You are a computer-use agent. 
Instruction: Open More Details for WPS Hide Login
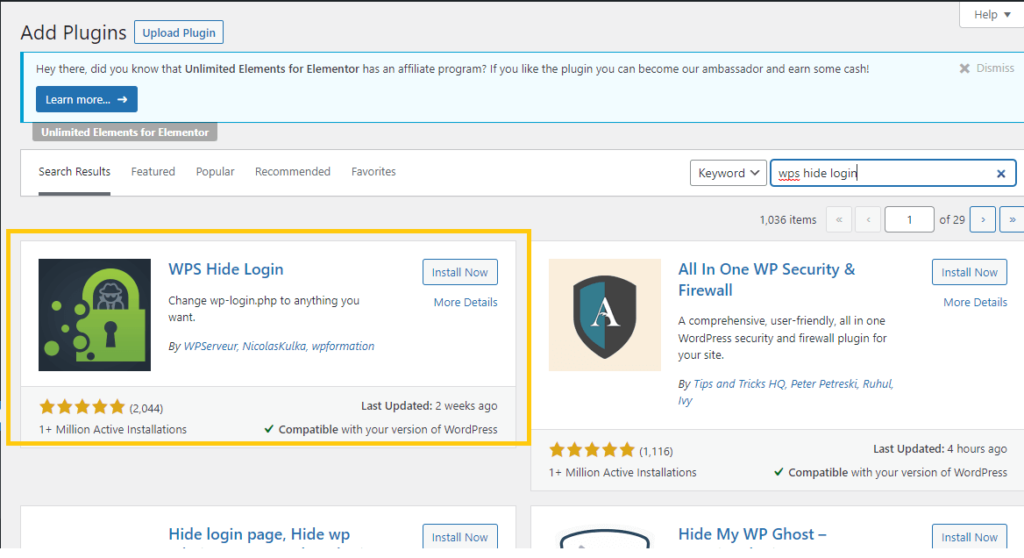click(x=466, y=303)
